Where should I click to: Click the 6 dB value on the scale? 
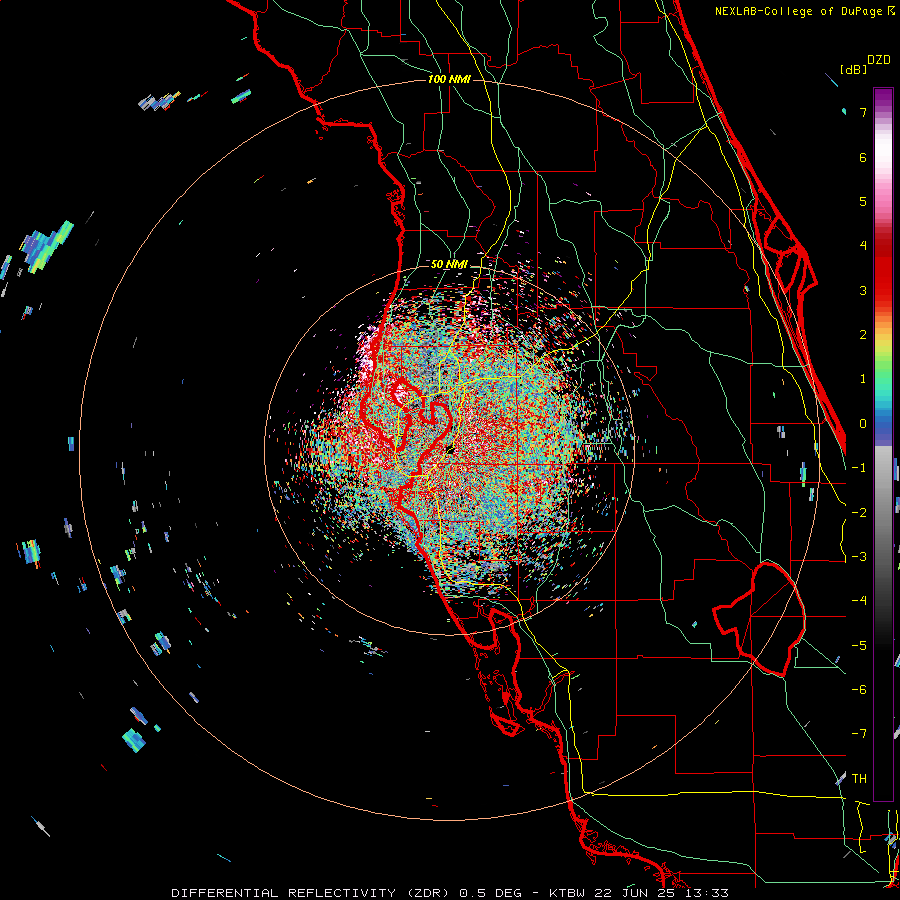point(863,157)
